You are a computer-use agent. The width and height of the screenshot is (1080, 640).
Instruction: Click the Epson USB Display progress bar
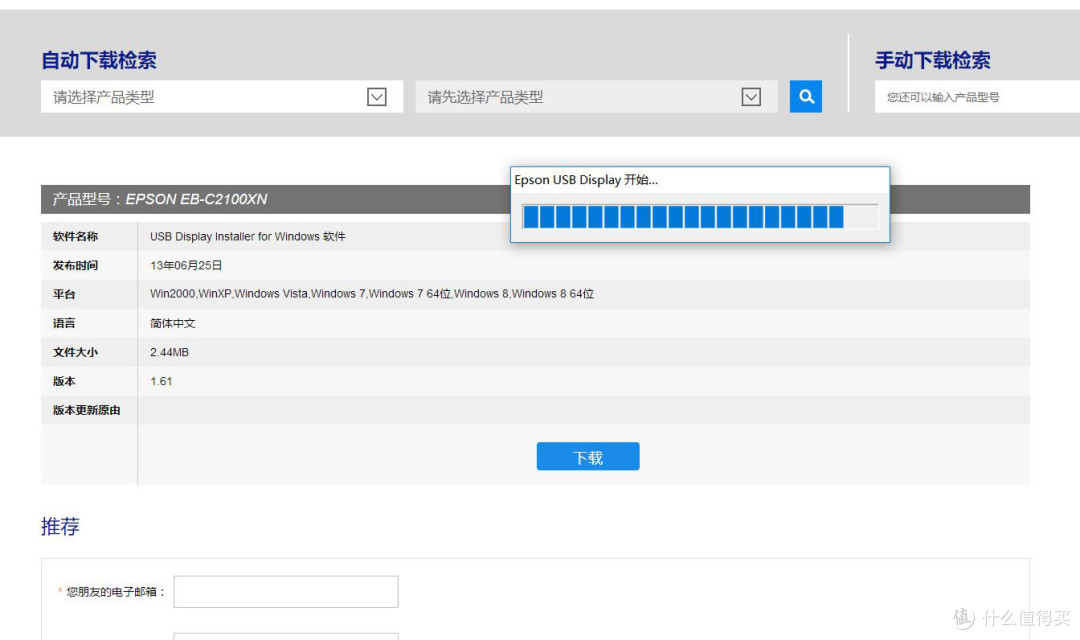pyautogui.click(x=700, y=216)
